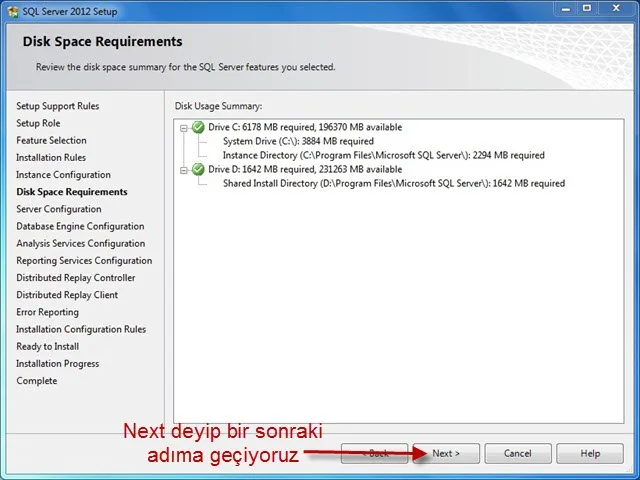Select the Distributed Replay Controller step

(x=76, y=278)
